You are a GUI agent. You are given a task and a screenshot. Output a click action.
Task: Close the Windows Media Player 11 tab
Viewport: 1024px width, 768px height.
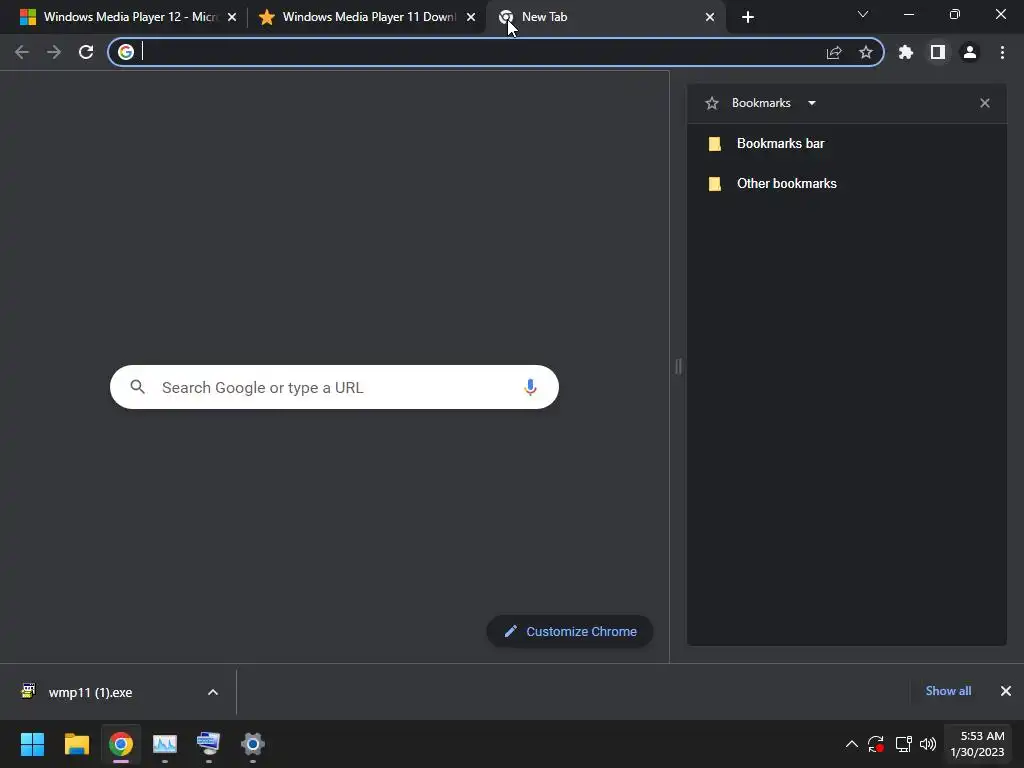[x=471, y=17]
